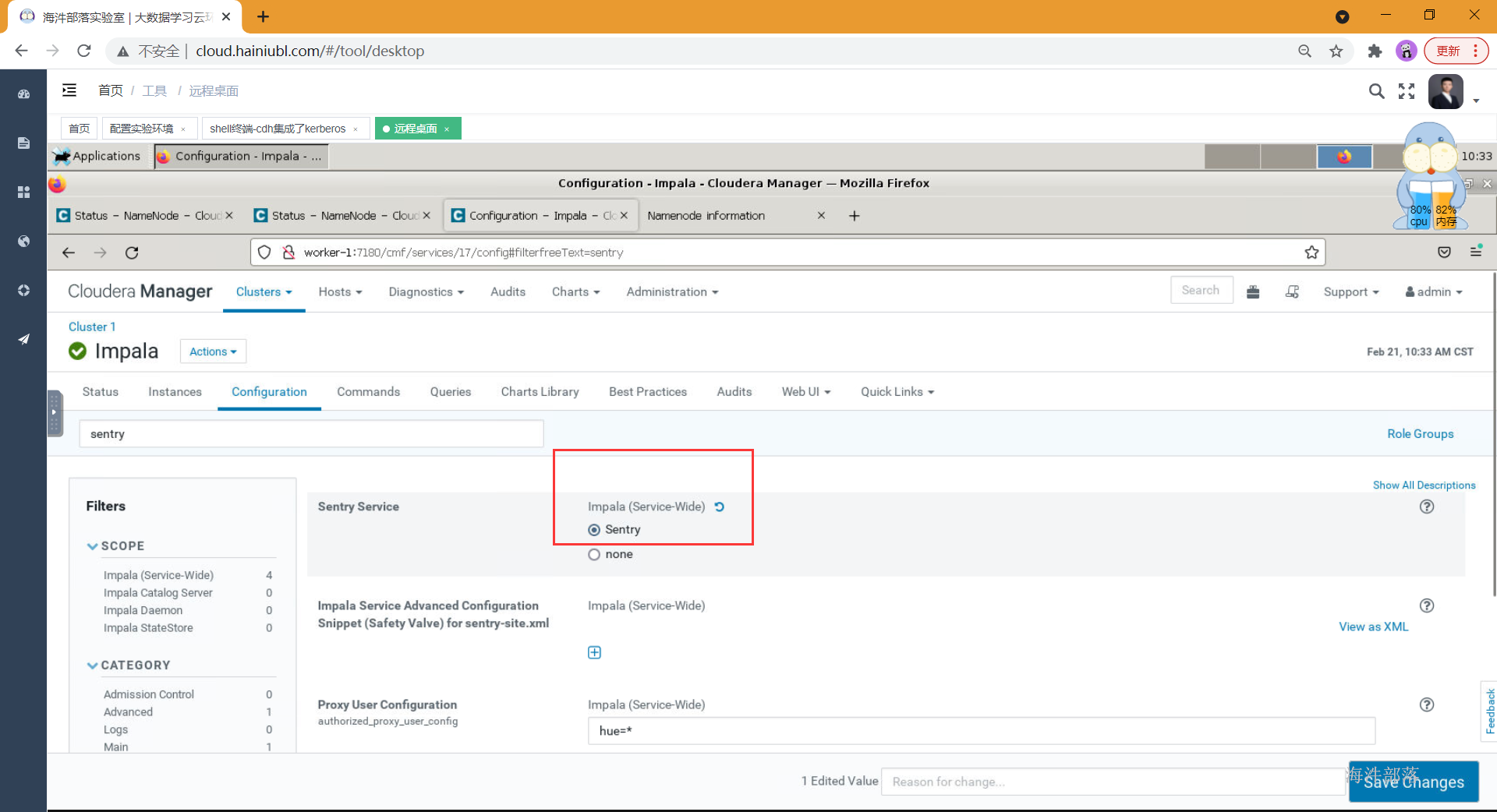
Task: Open the Web UI dropdown tab
Action: (806, 391)
